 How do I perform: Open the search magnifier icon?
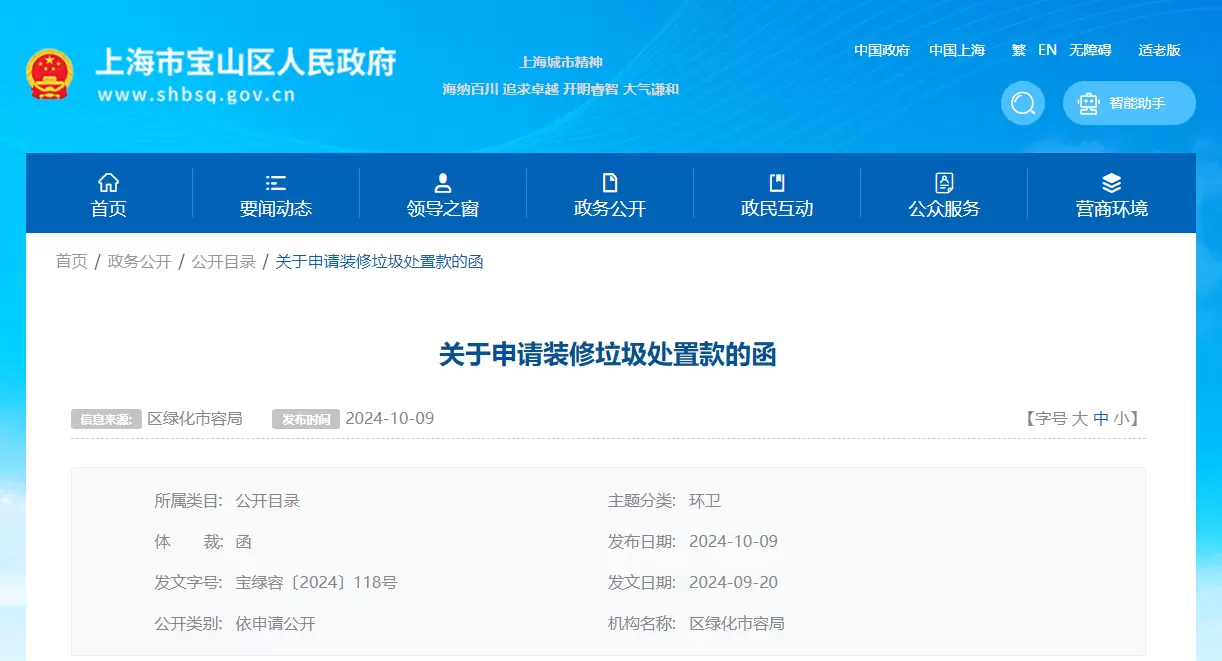click(1022, 103)
